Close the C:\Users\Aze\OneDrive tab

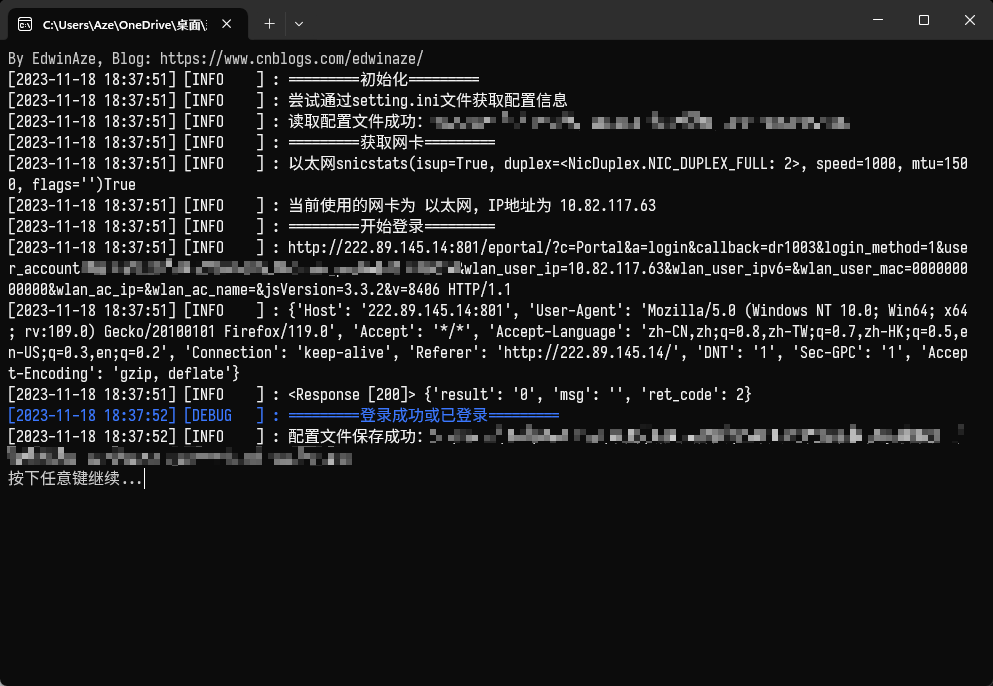[234, 23]
